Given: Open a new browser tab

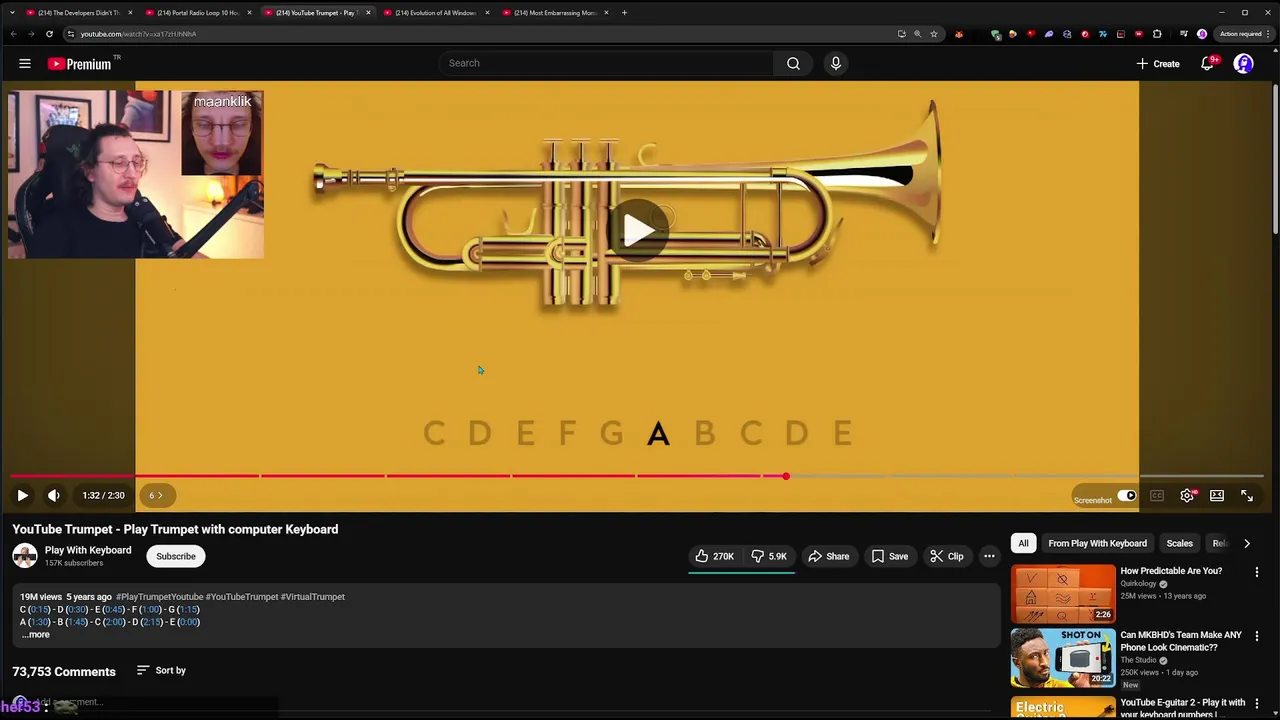Looking at the screenshot, I should (624, 13).
